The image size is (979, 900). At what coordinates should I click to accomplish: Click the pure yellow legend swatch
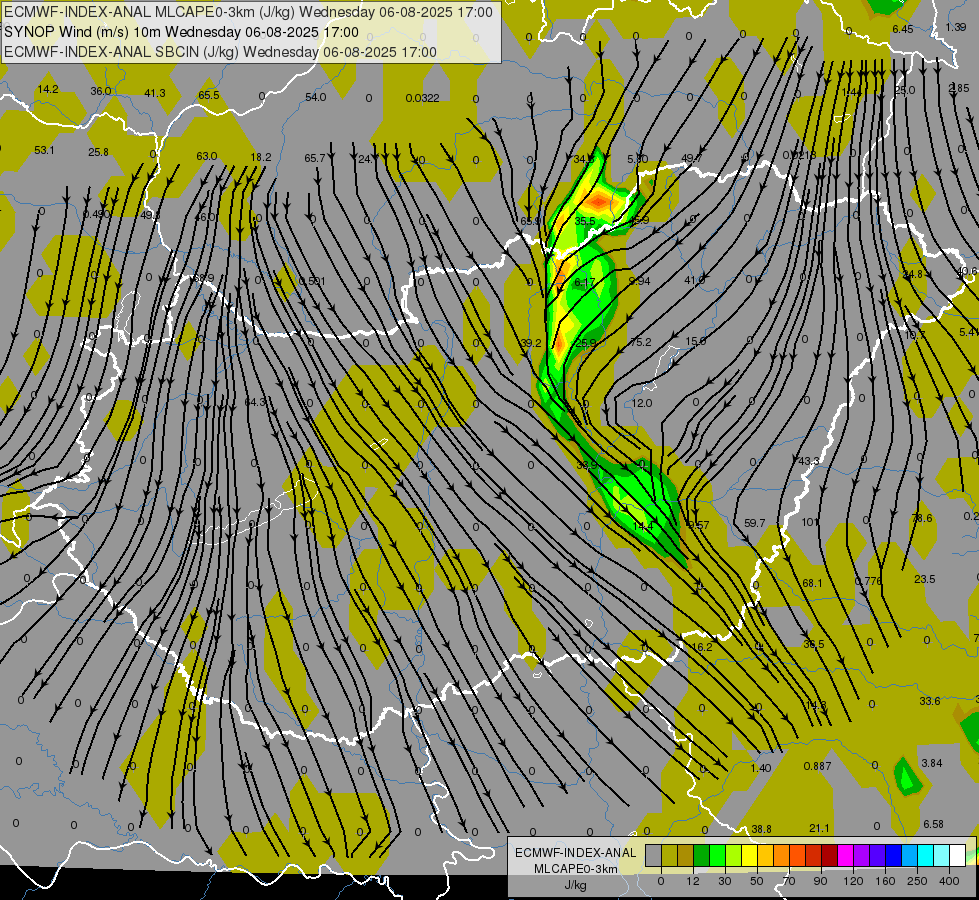(750, 855)
